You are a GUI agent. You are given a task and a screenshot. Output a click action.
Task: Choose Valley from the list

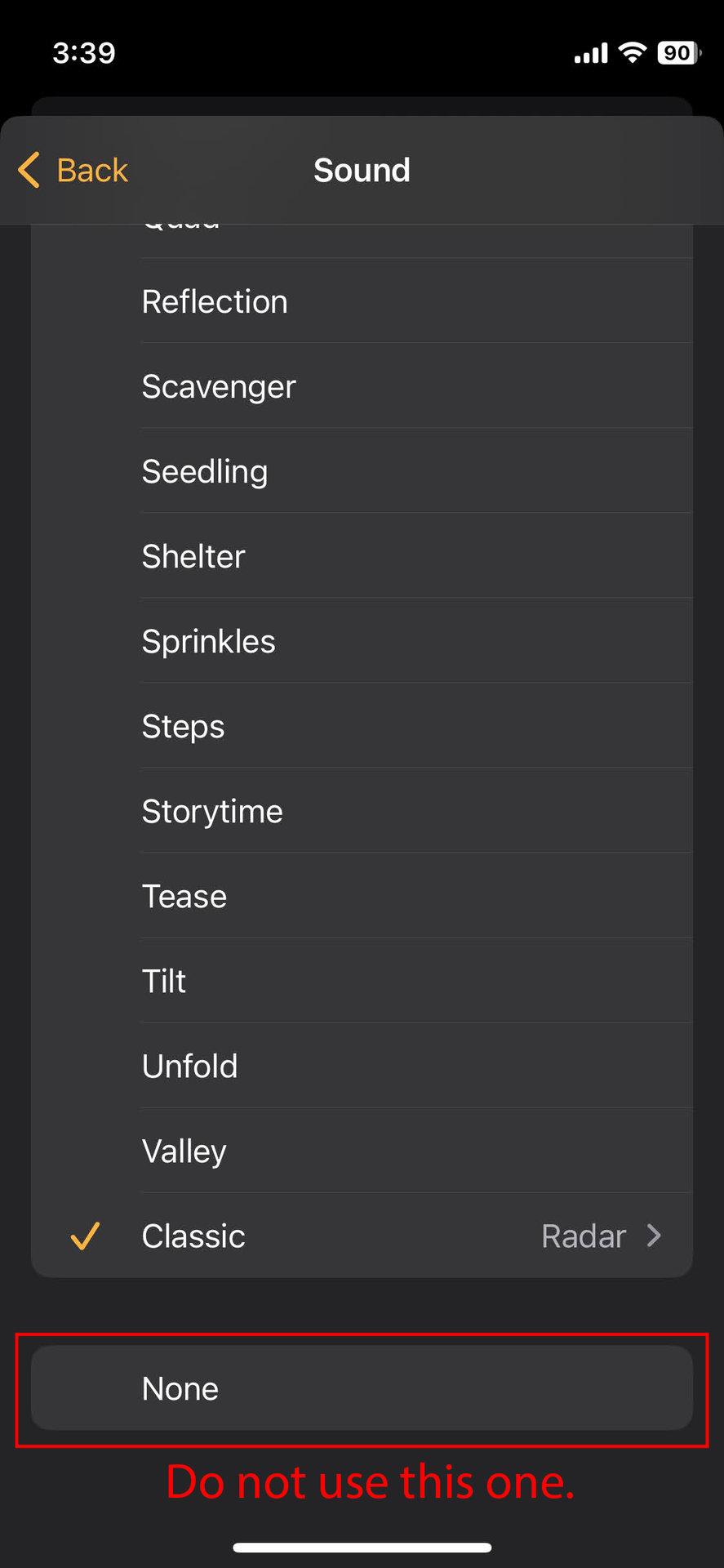pyautogui.click(x=184, y=1151)
